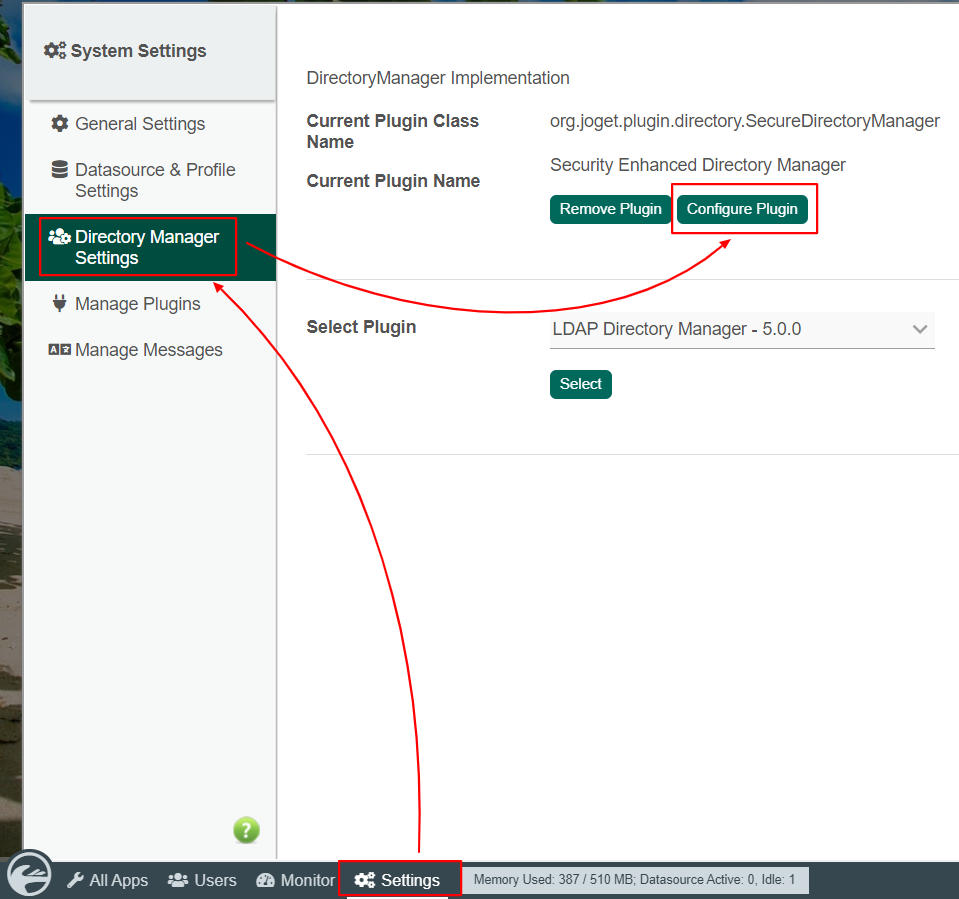Click the Datasource database stack icon
The width and height of the screenshot is (959, 899).
[59, 169]
